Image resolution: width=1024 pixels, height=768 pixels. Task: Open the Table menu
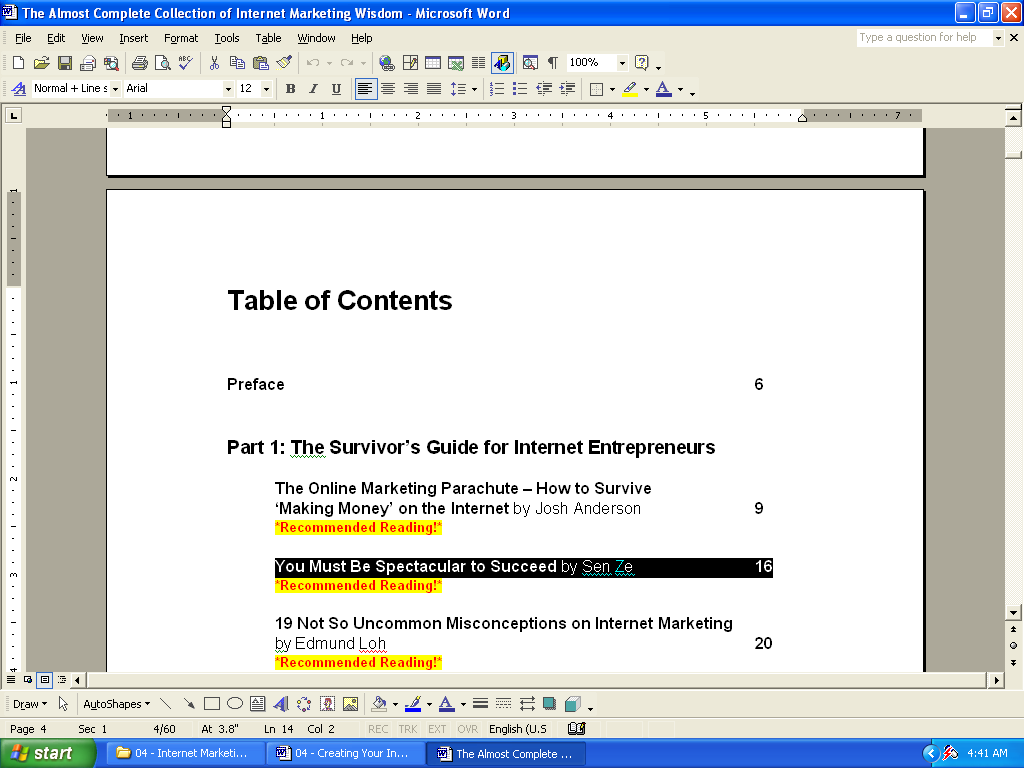click(268, 38)
